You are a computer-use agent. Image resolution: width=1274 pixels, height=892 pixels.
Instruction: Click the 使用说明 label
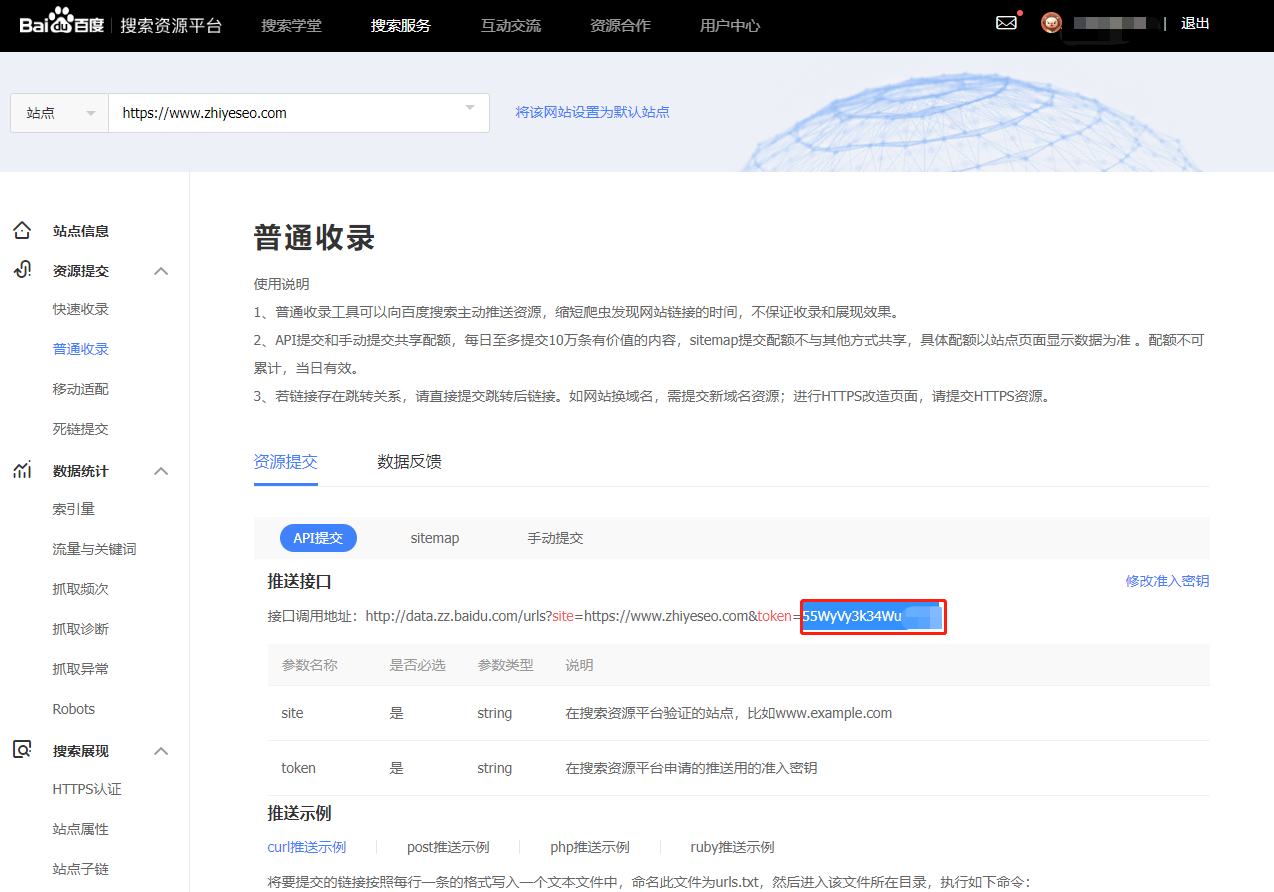282,284
